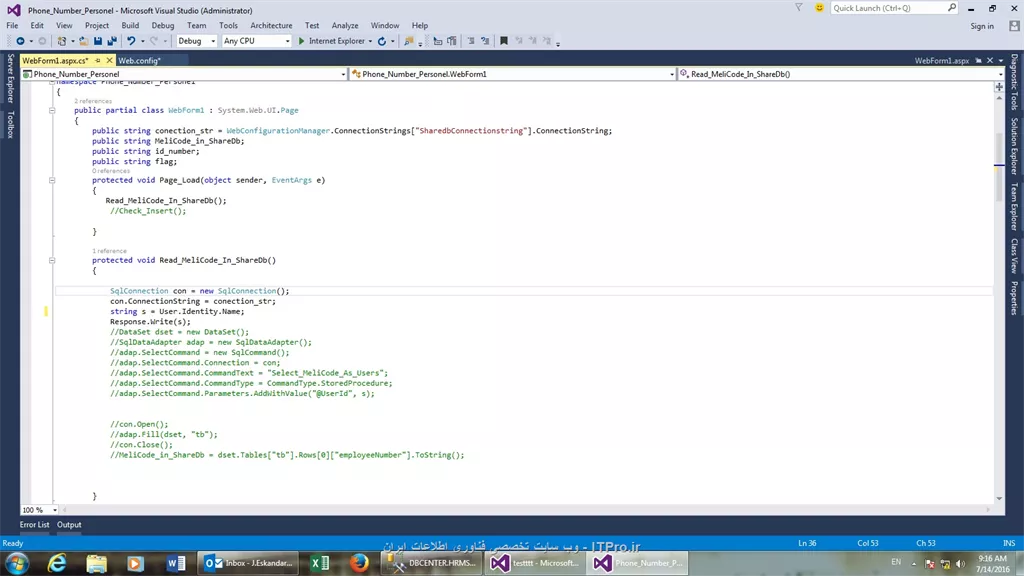Click the Save All icon
Viewport: 1024px width, 576px height.
[112, 41]
